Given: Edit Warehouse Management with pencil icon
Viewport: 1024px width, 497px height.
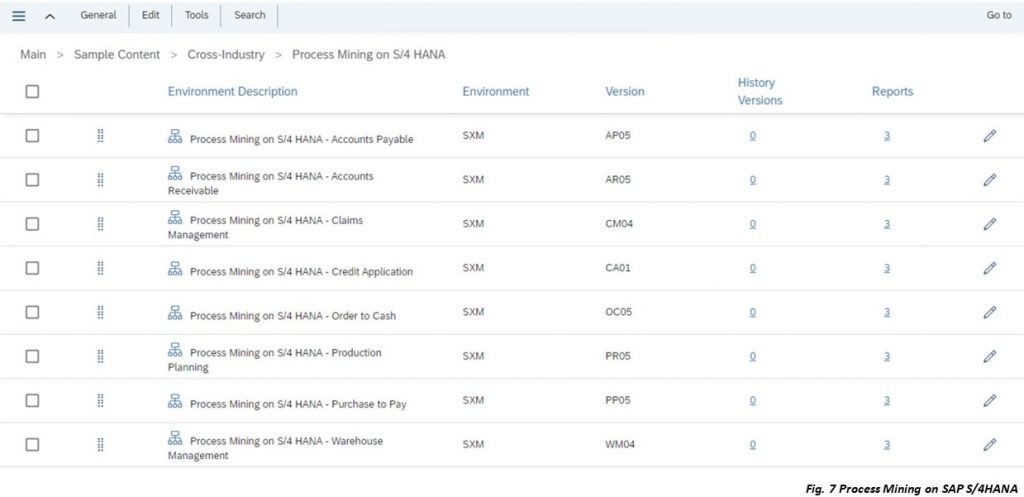Looking at the screenshot, I should tap(989, 444).
